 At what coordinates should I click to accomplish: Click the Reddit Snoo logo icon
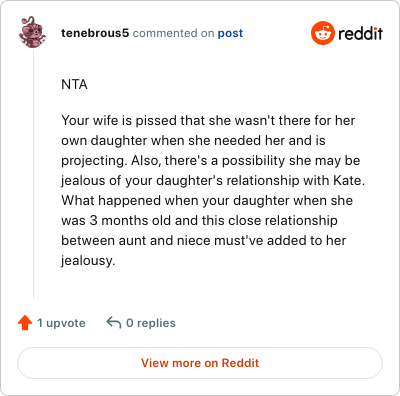[x=323, y=33]
